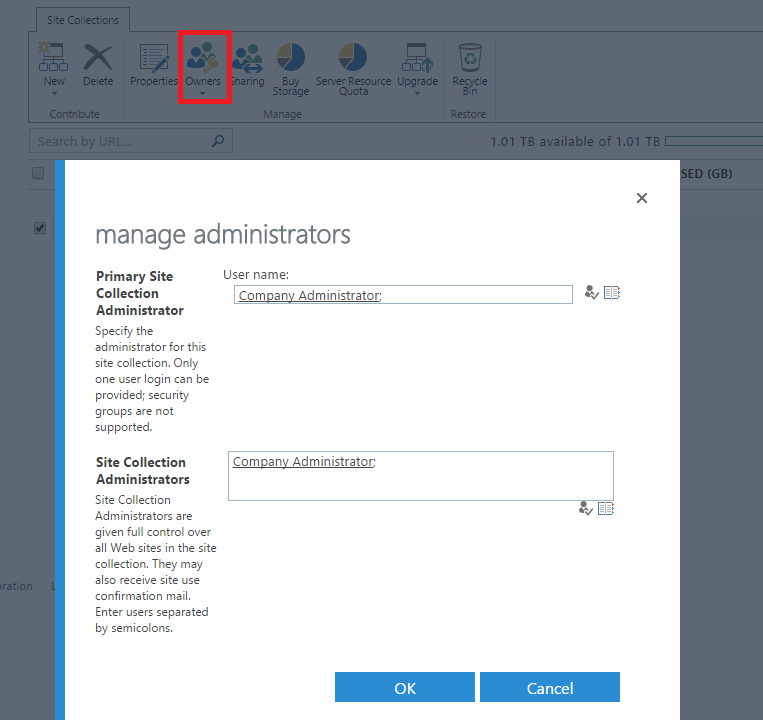This screenshot has width=763, height=720.
Task: Click the 'Primary Site Collection Administrator' heading
Action: pyautogui.click(x=140, y=293)
